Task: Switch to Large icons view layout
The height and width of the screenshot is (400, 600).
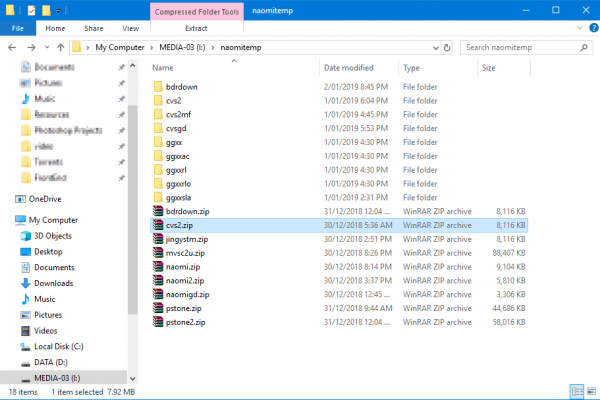Action: [592, 391]
